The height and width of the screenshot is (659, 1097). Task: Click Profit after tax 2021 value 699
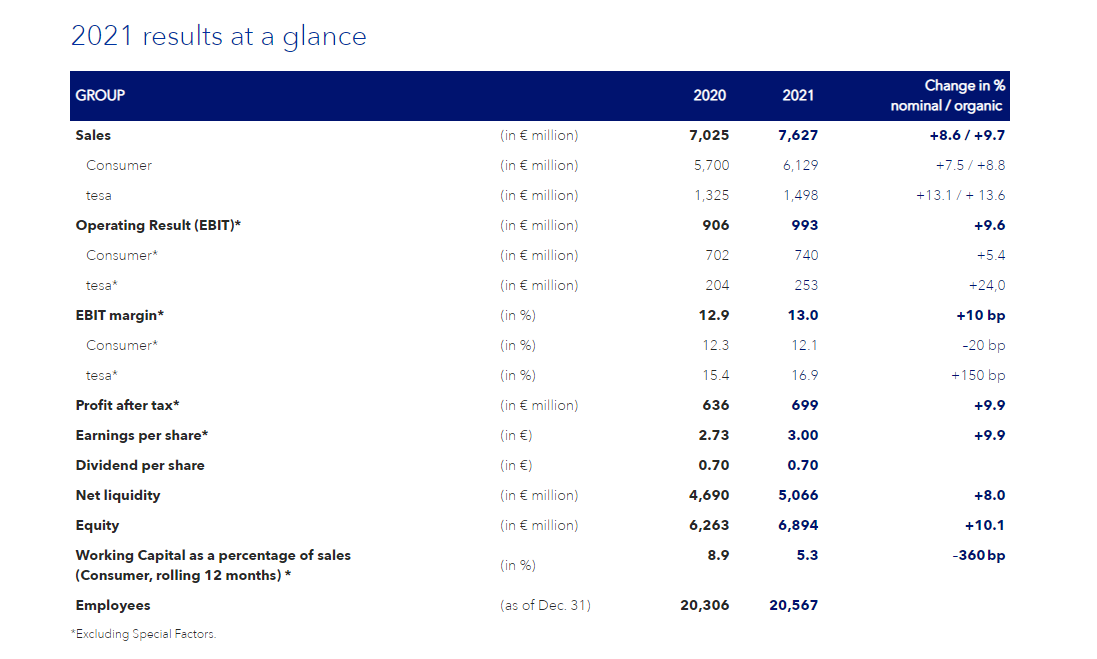[x=805, y=405]
